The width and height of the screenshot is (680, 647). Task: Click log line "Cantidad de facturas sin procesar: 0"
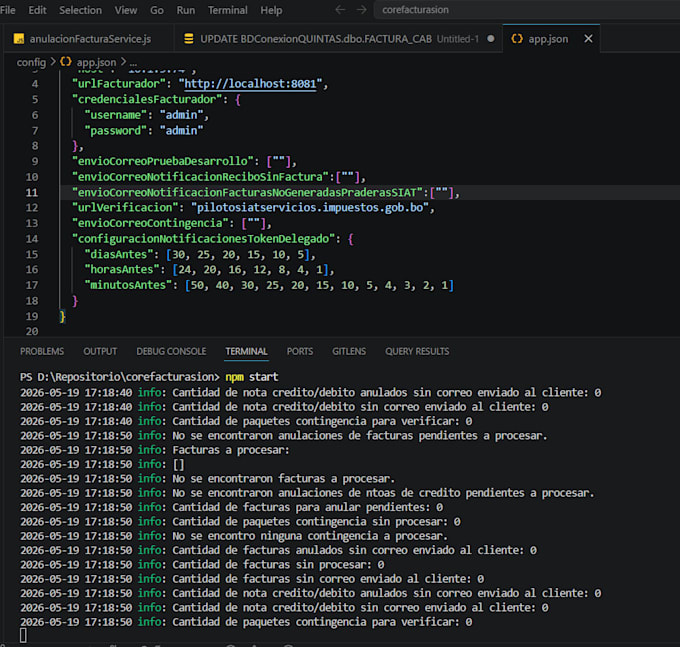coord(278,565)
